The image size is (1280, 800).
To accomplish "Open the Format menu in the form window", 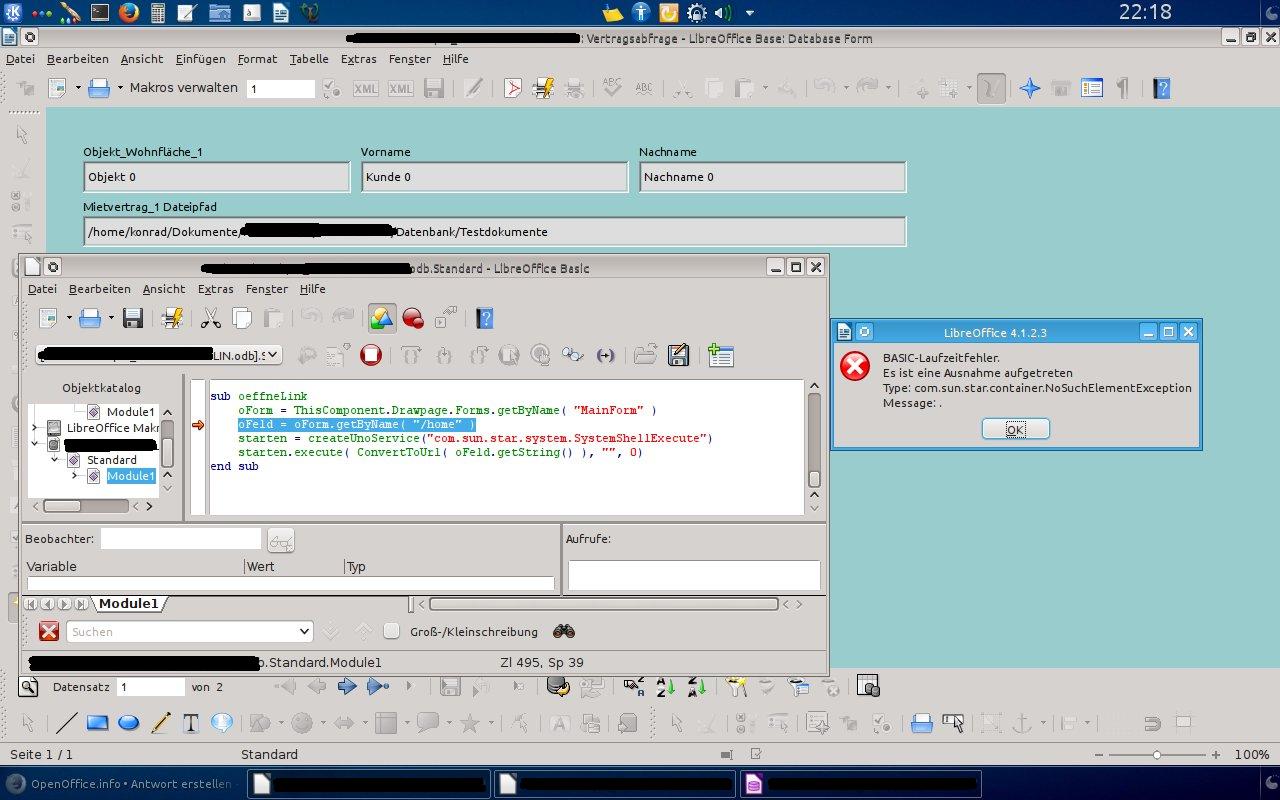I will click(x=257, y=59).
